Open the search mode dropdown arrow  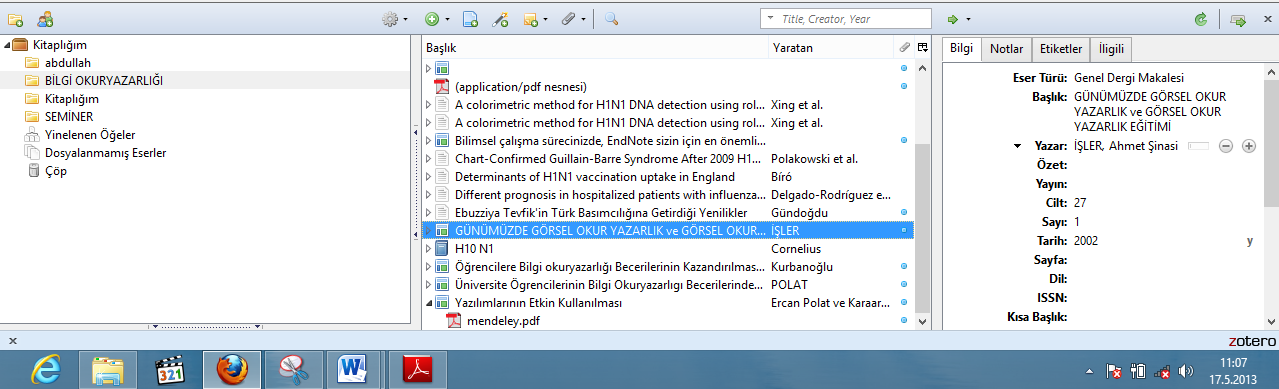tap(770, 19)
